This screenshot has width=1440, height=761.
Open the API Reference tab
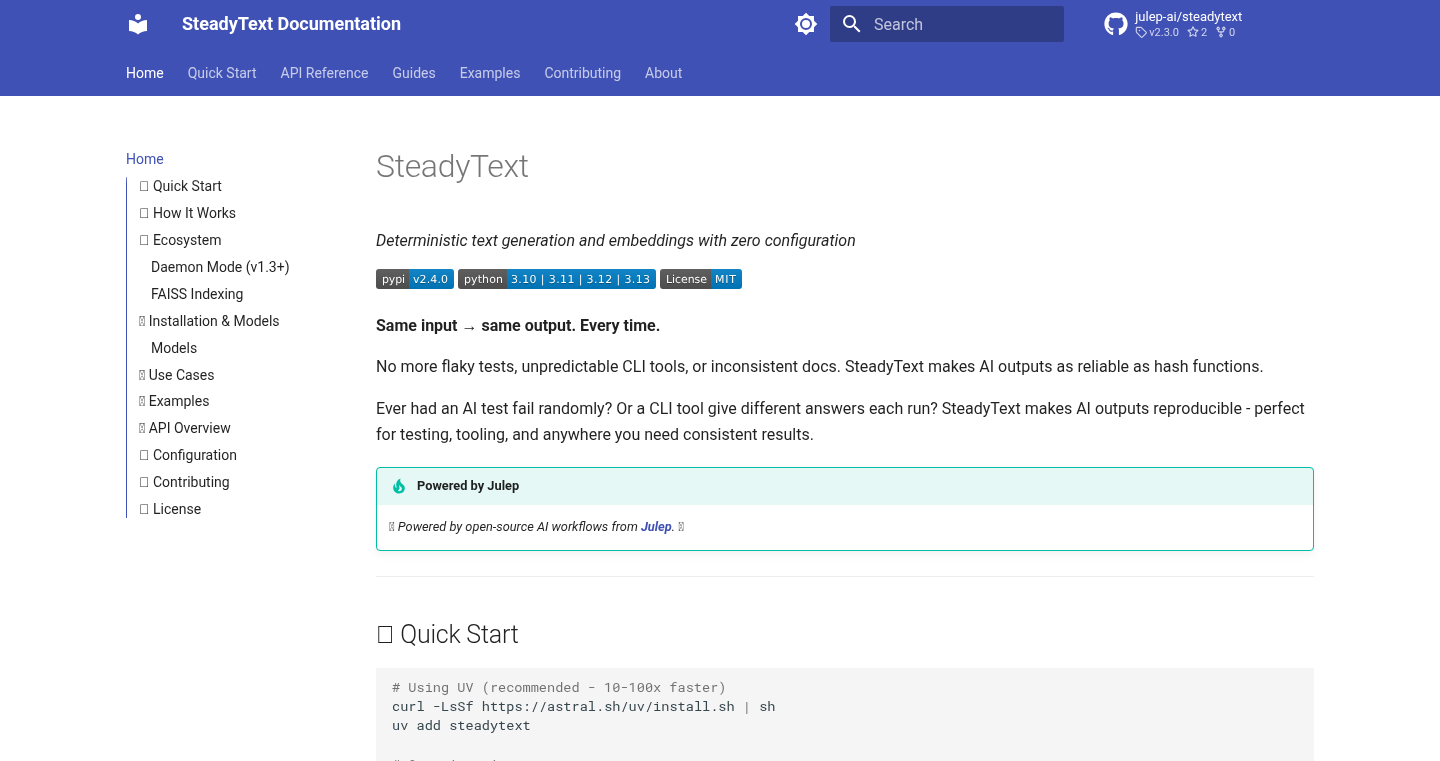click(324, 73)
